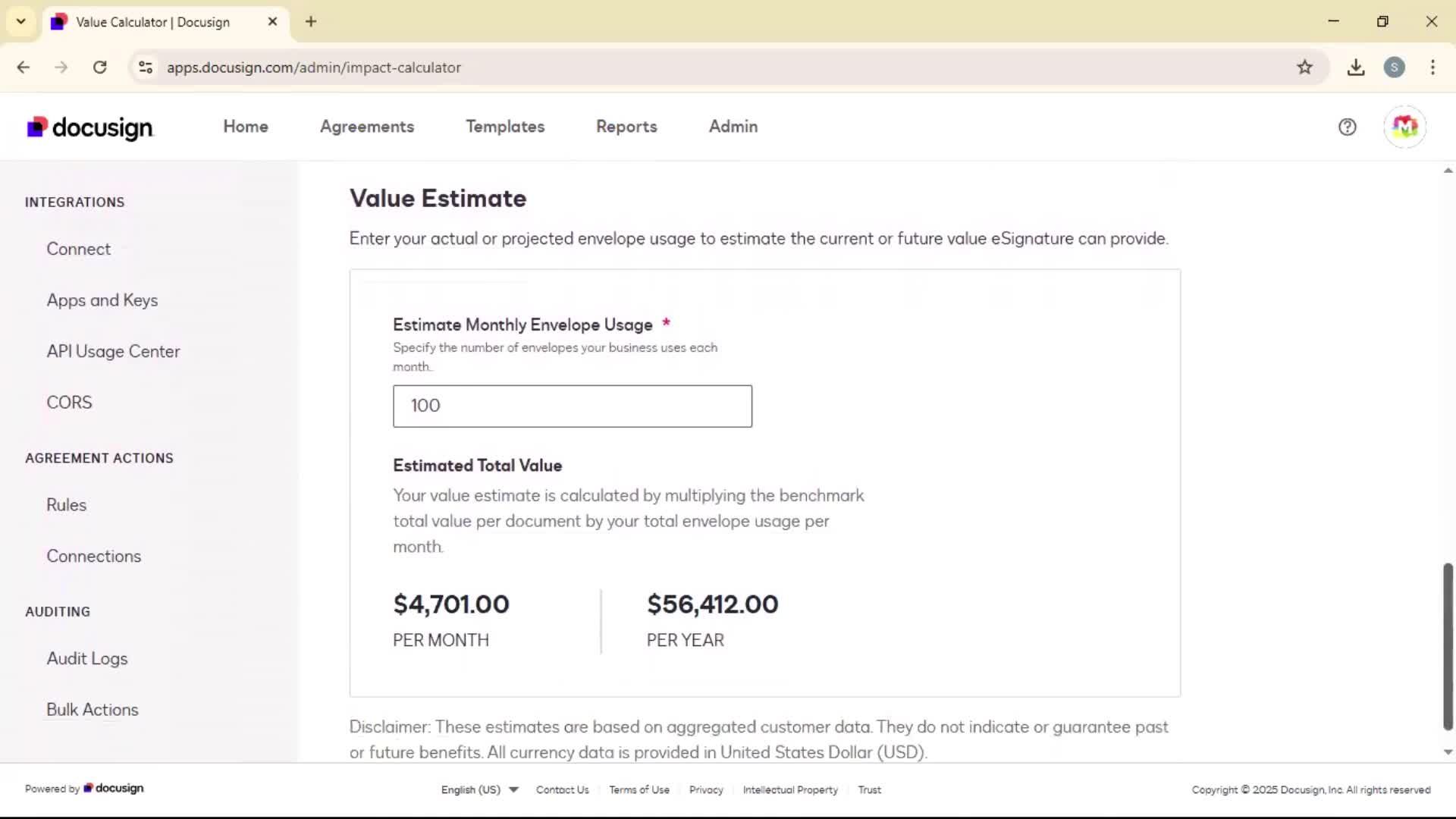Open Agreements in top navigation

367,127
